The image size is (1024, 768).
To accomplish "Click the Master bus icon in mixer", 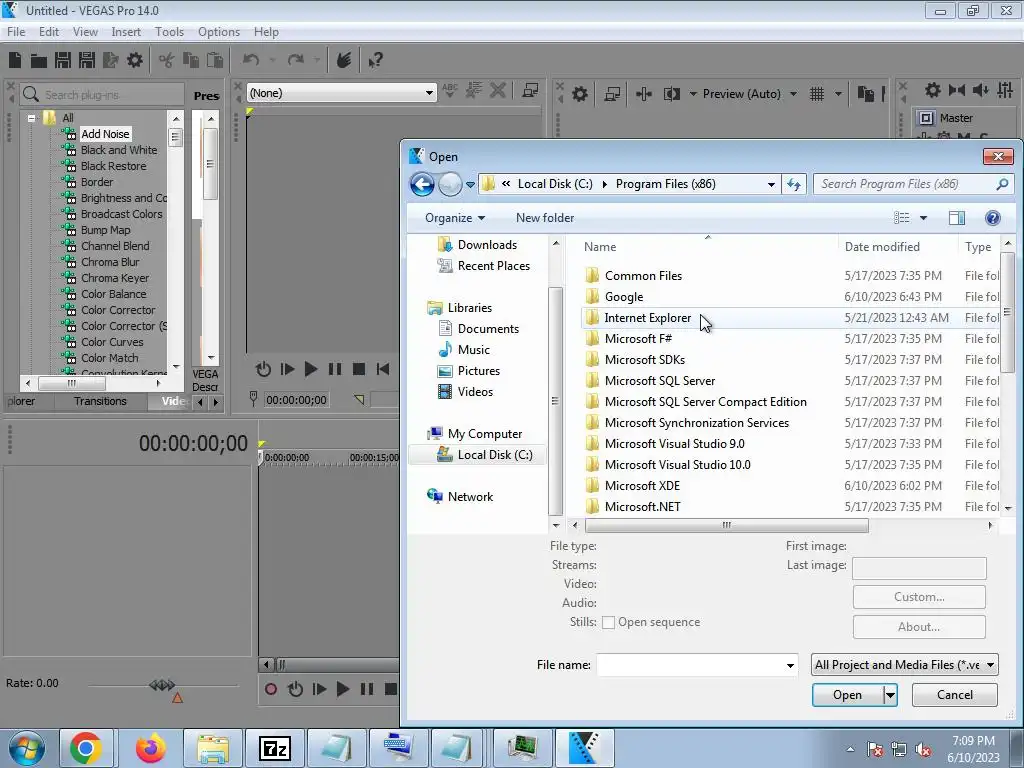I will pyautogui.click(x=925, y=118).
